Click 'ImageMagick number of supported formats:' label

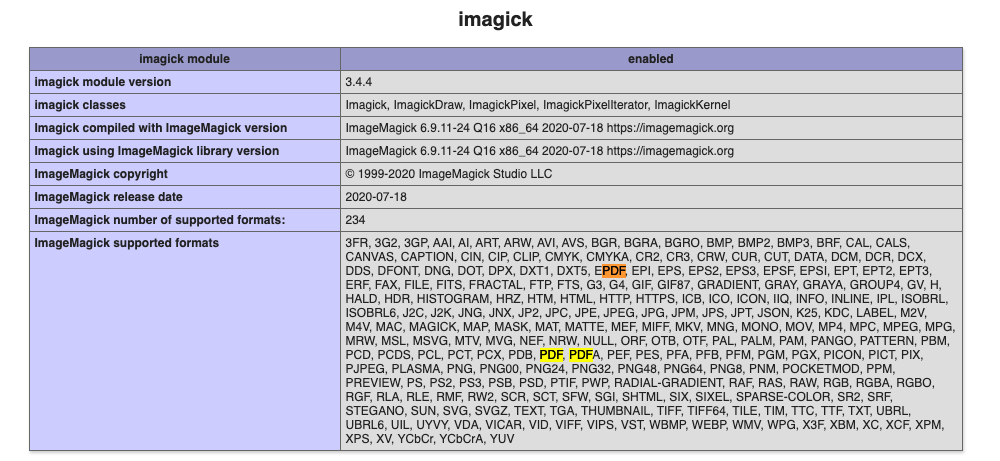point(160,219)
